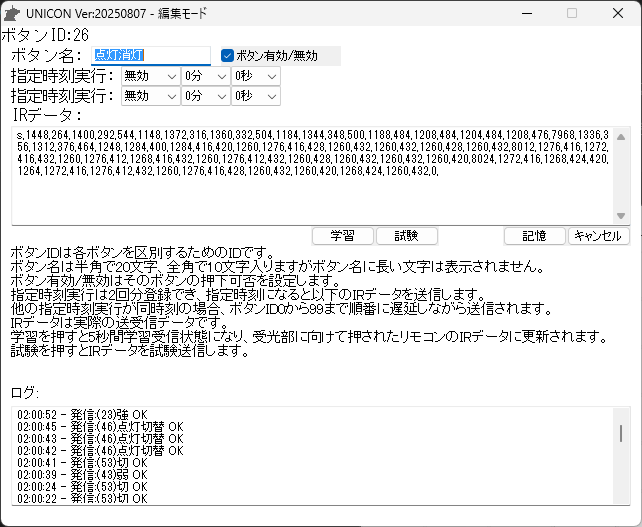Click the キャンセル button
The image size is (642, 527).
[599, 236]
